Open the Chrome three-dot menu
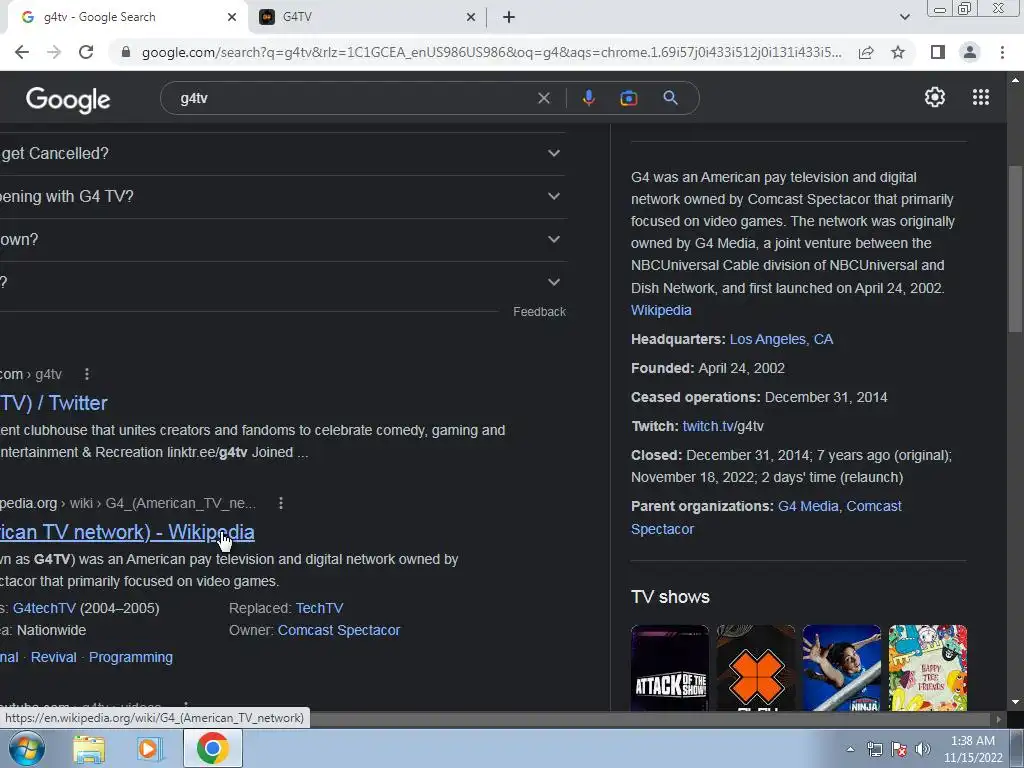 (1002, 52)
